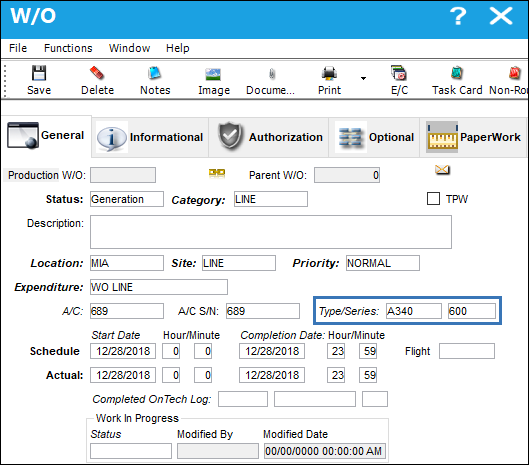Screen dimensions: 529x465
Task: Click the Type field showing A340
Action: (x=414, y=311)
